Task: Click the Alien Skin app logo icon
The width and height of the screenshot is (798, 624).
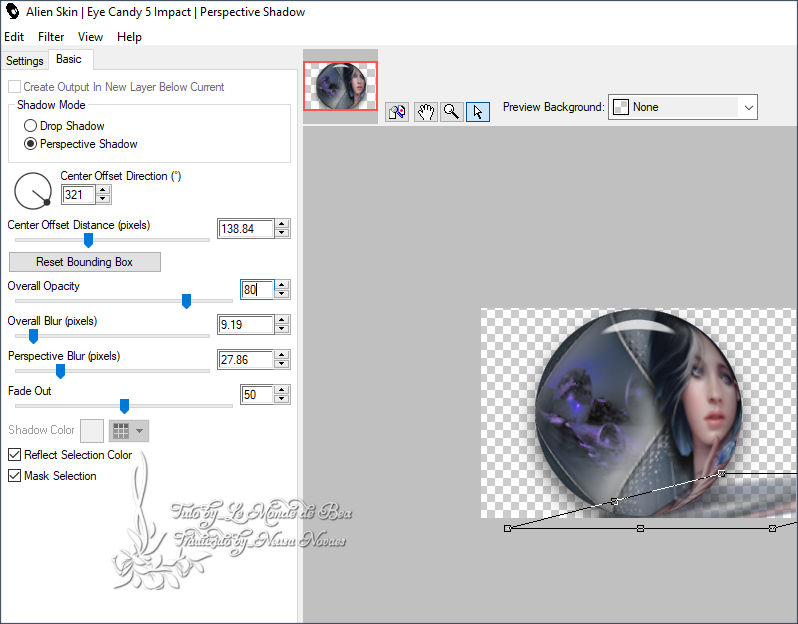Action: coord(12,11)
